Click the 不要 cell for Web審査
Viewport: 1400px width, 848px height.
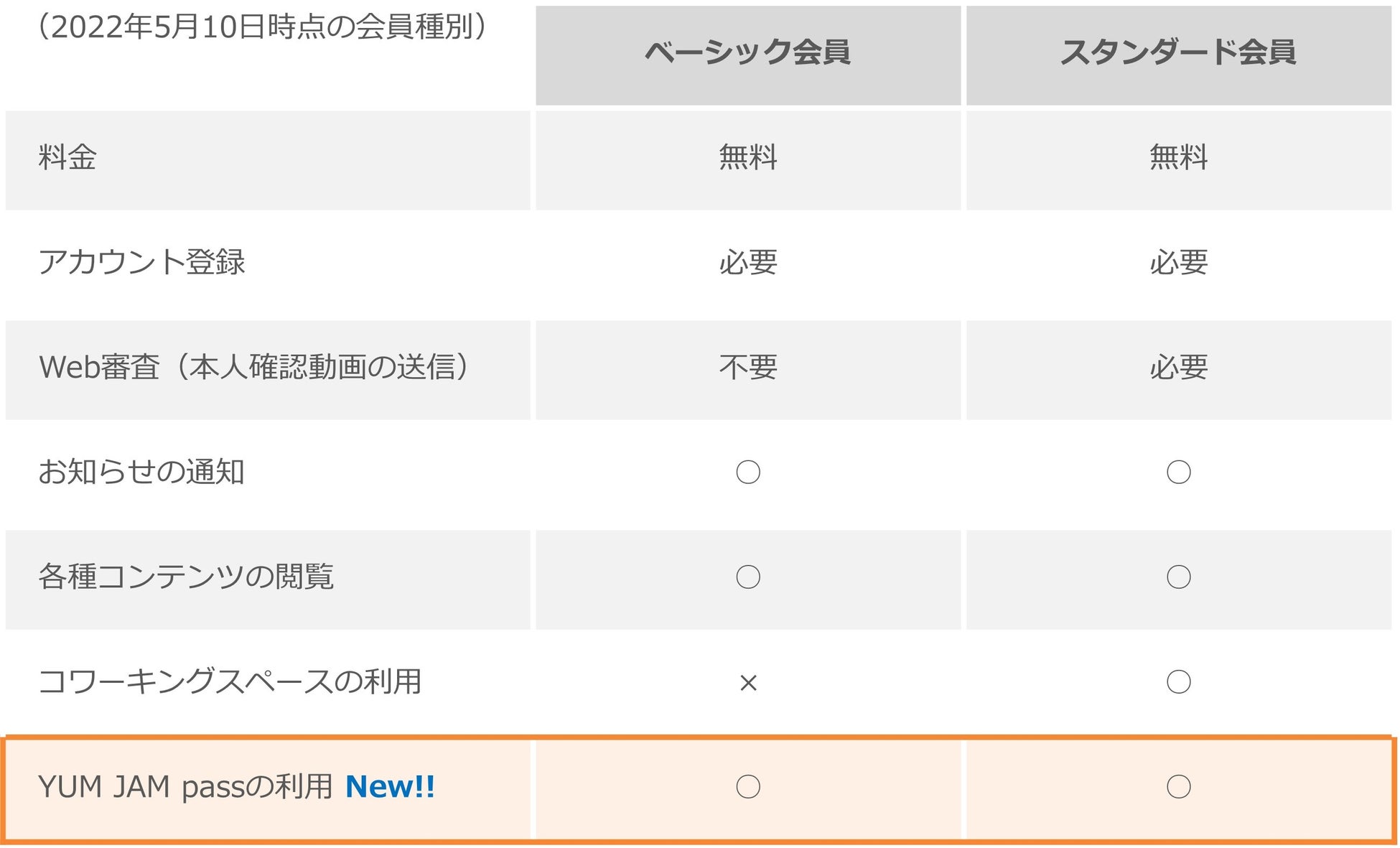point(748,367)
